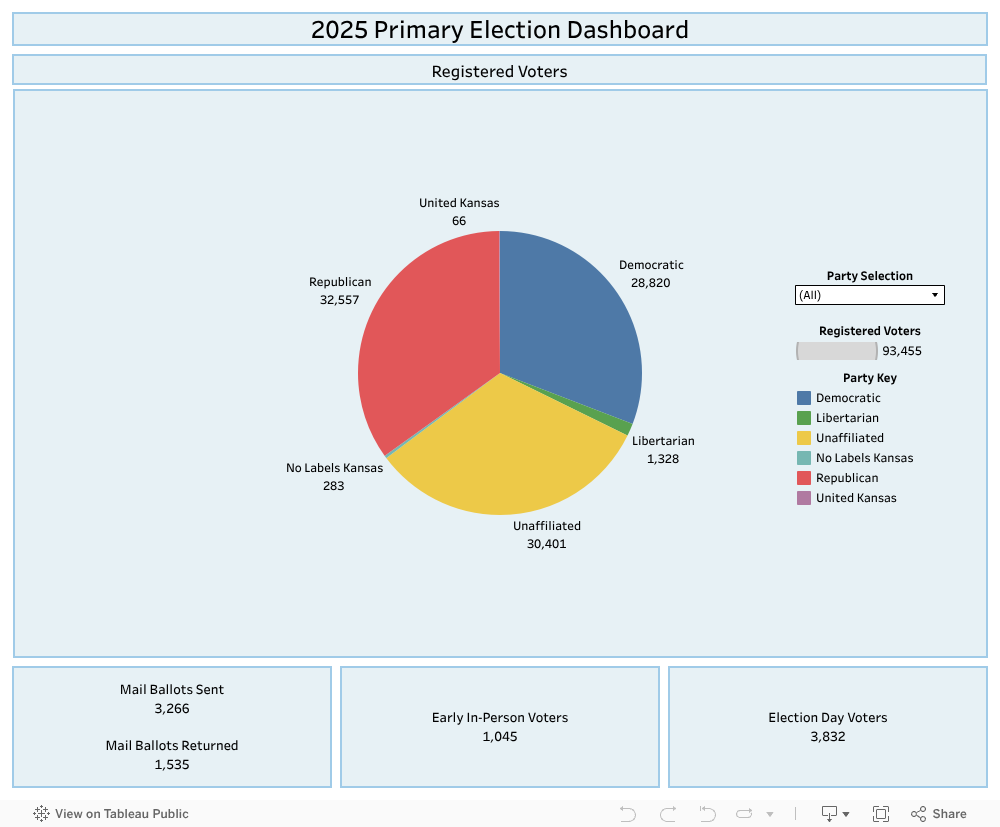This screenshot has height=827, width=1000.
Task: Select the No Labels Kansas teal swatch
Action: click(804, 458)
